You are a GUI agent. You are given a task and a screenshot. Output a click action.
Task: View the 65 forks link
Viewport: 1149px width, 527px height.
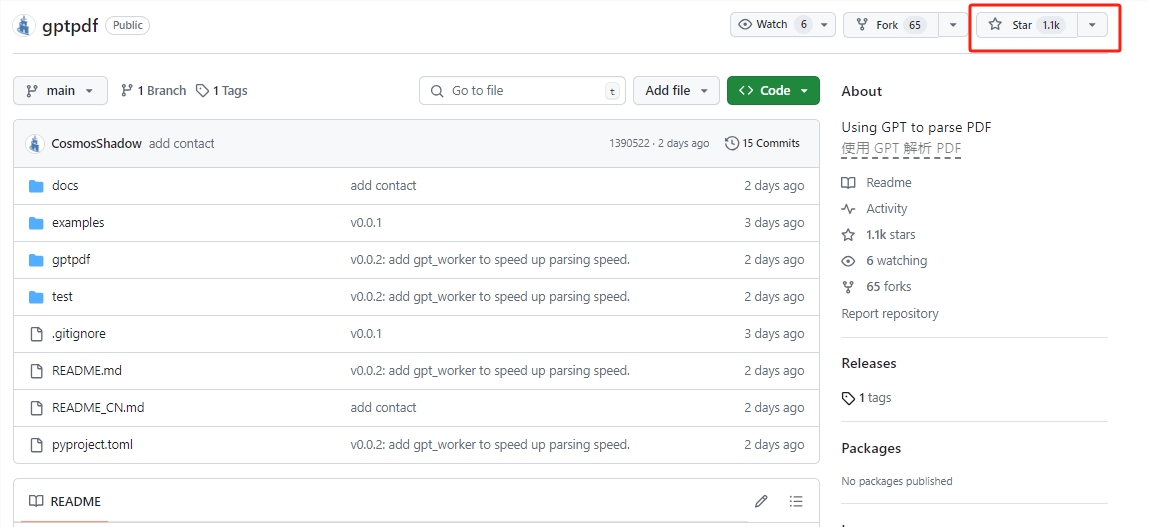pyautogui.click(x=876, y=287)
